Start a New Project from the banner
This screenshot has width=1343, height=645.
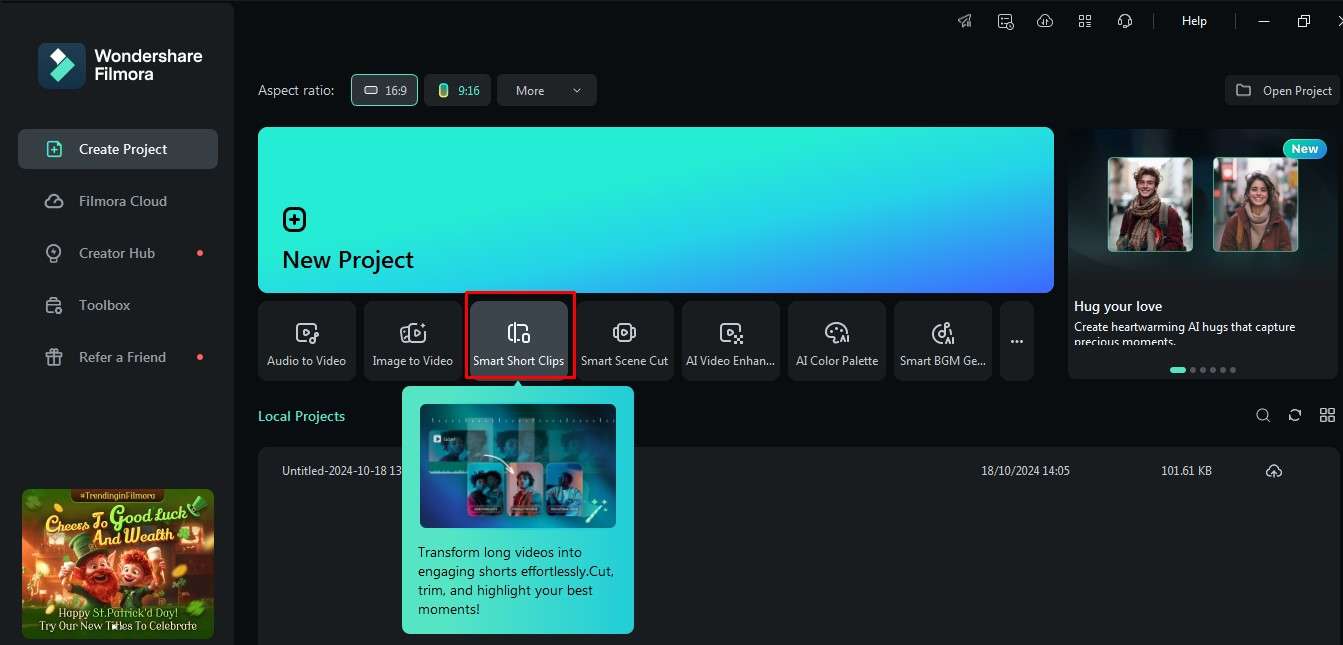coord(656,210)
